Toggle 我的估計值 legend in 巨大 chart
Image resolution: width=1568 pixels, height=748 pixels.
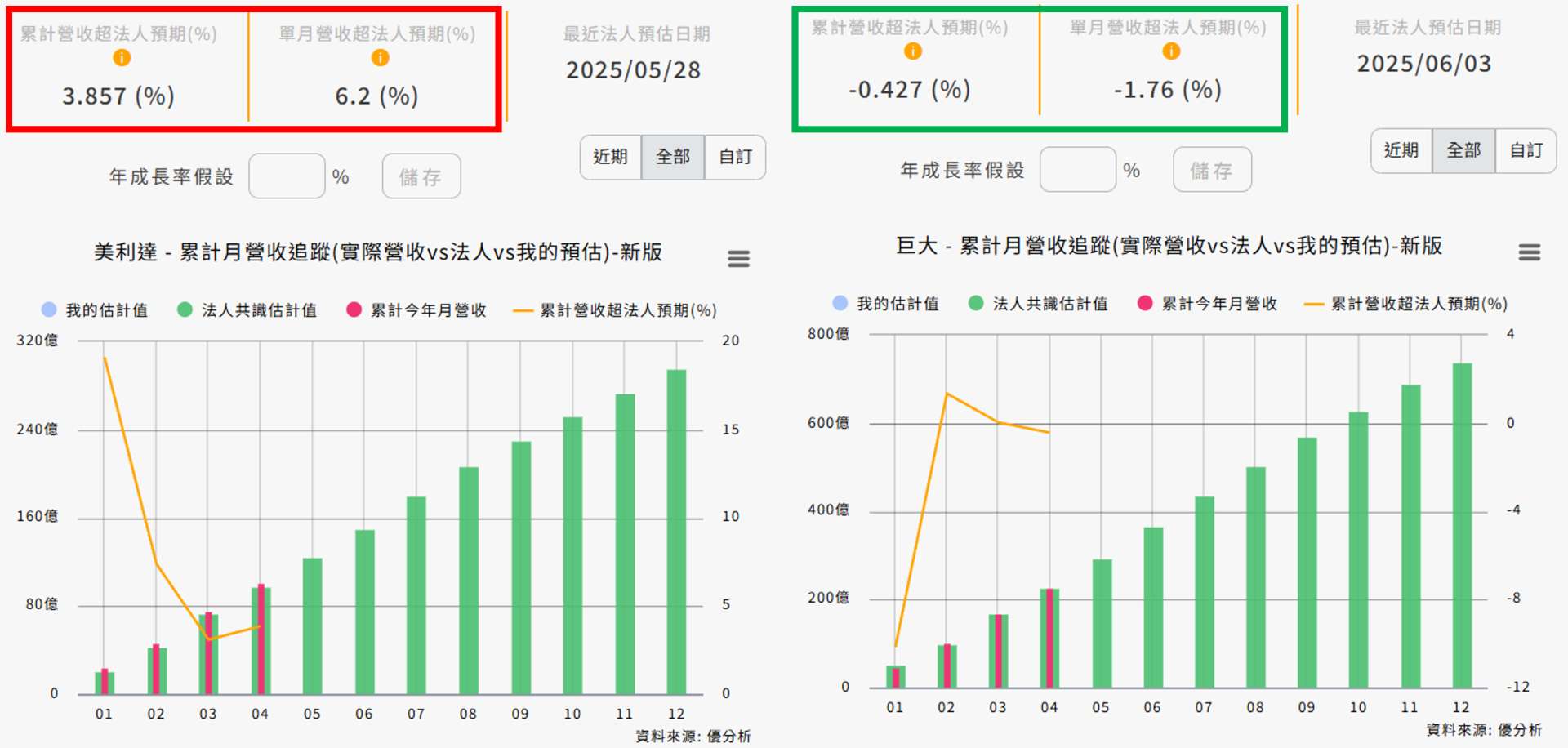(x=885, y=304)
